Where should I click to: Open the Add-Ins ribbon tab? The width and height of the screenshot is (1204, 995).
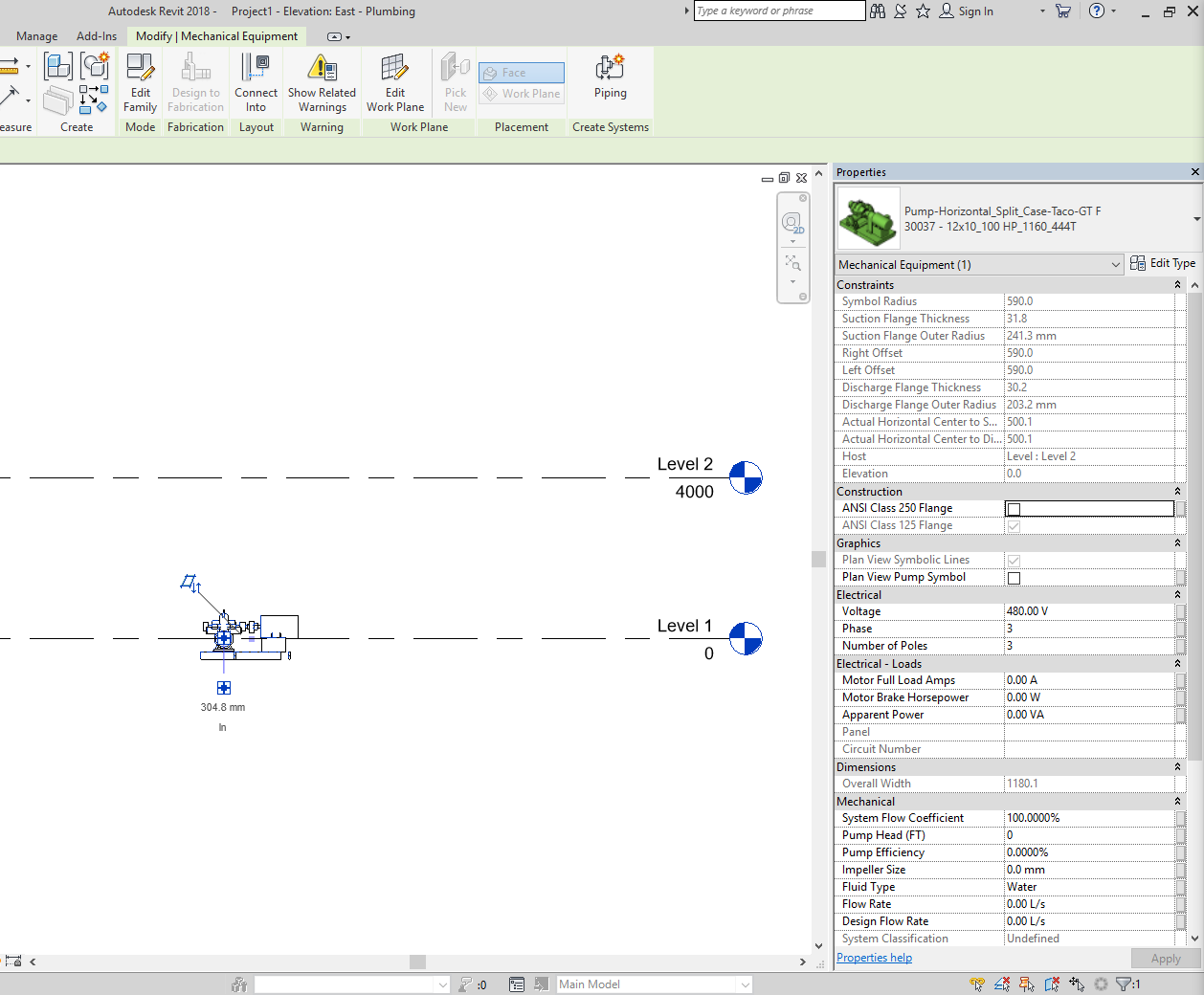[97, 36]
